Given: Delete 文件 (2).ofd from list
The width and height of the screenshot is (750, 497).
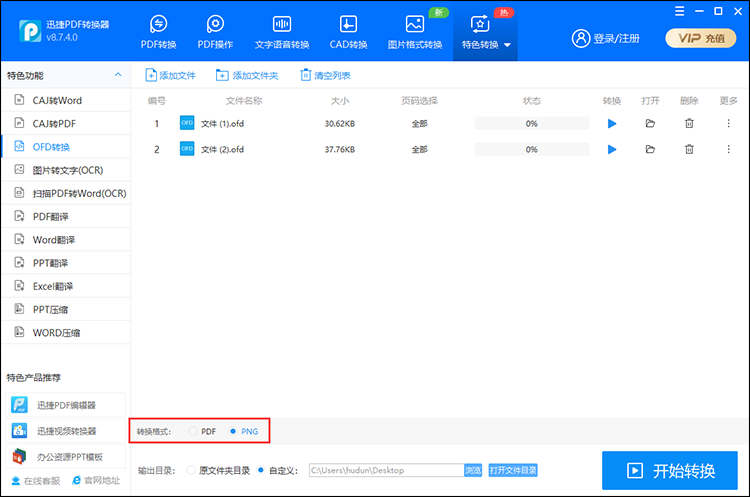Looking at the screenshot, I should tap(689, 149).
